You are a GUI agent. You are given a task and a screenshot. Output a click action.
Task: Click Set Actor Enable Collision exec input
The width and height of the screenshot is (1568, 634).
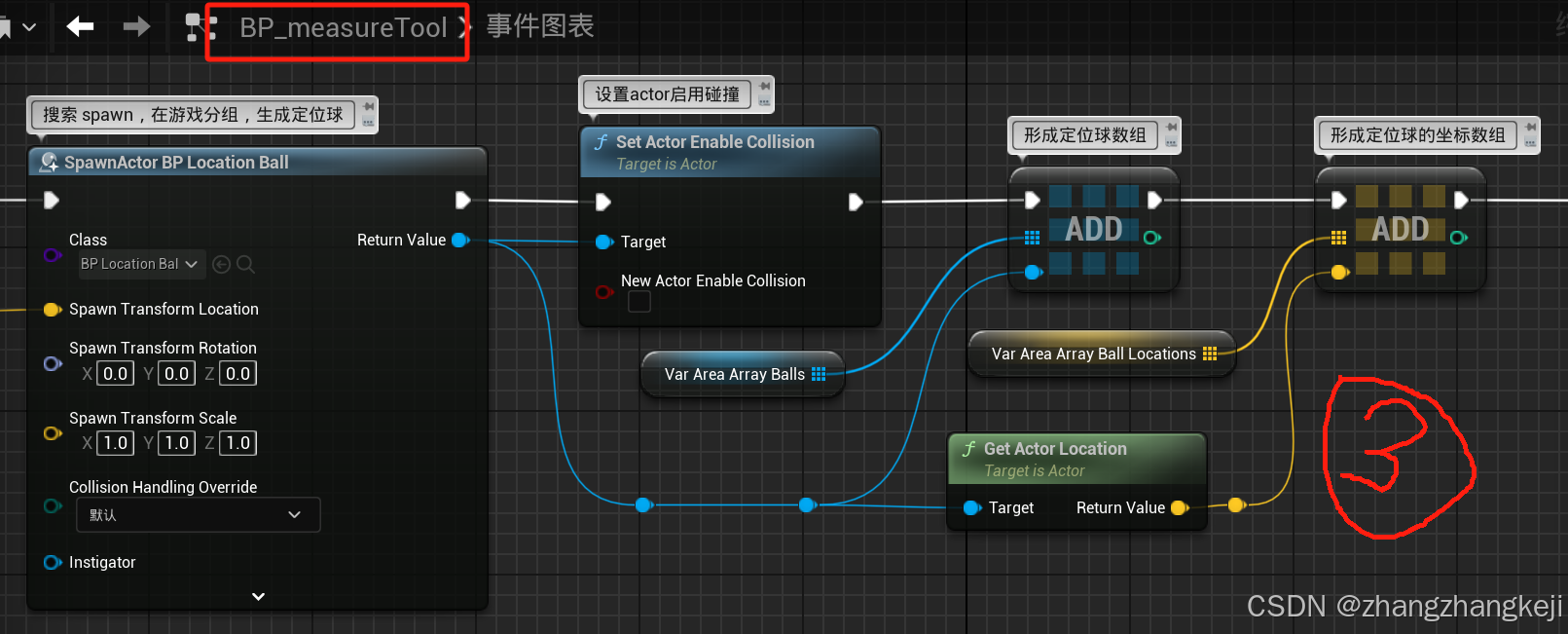click(603, 202)
